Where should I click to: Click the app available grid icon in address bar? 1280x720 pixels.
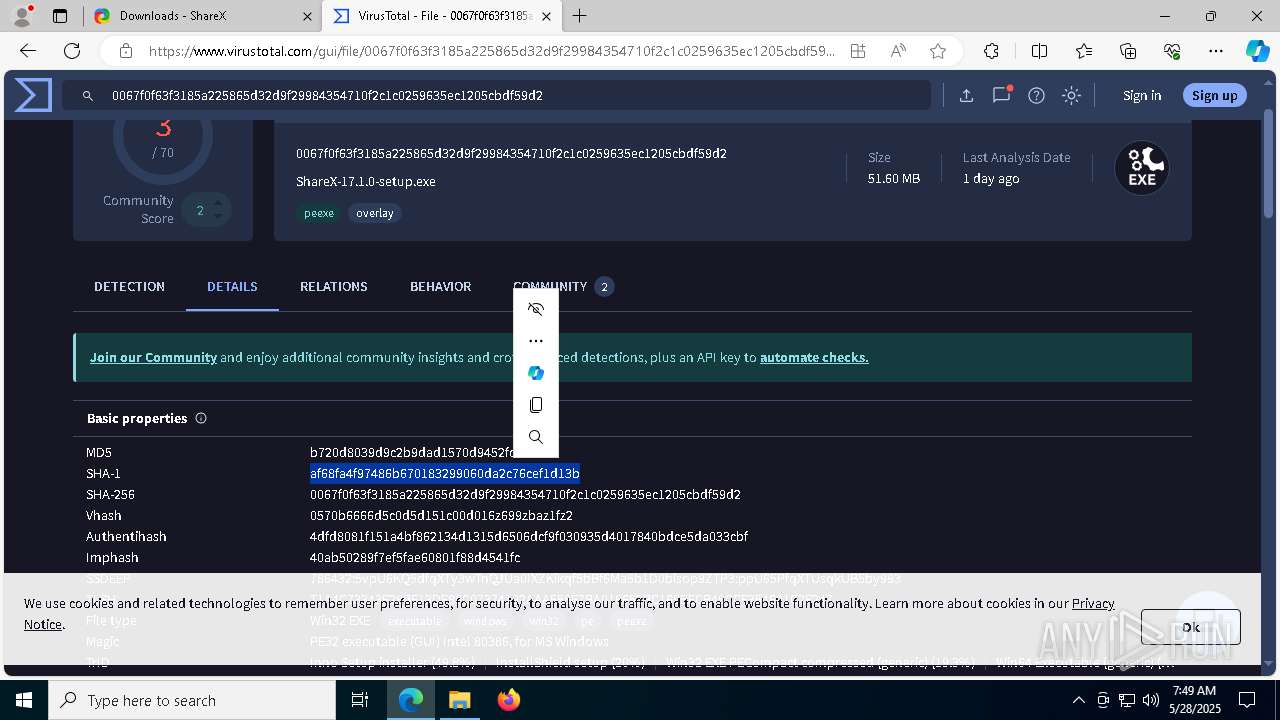tap(858, 51)
